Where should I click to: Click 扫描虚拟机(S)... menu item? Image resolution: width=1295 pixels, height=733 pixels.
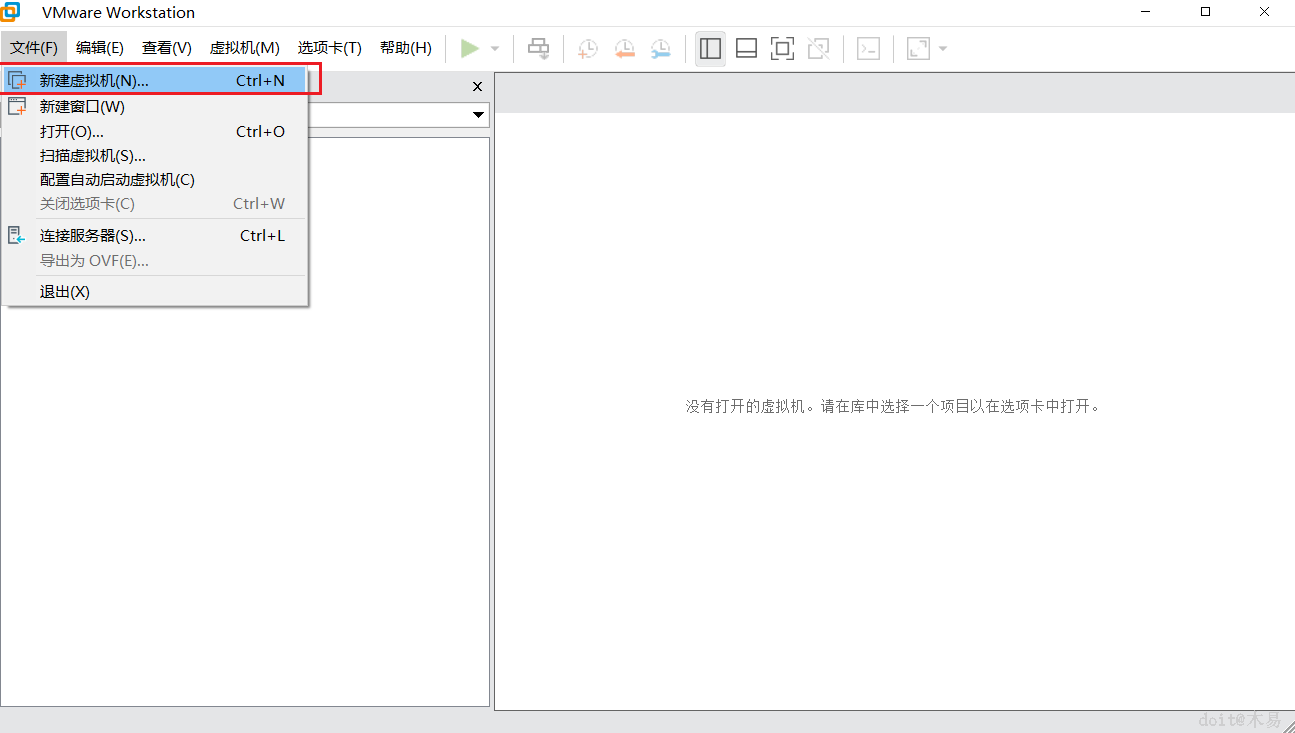(93, 156)
